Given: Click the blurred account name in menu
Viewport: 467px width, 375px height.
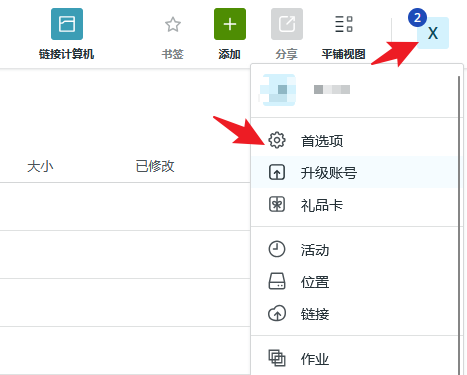Looking at the screenshot, I should 332,89.
